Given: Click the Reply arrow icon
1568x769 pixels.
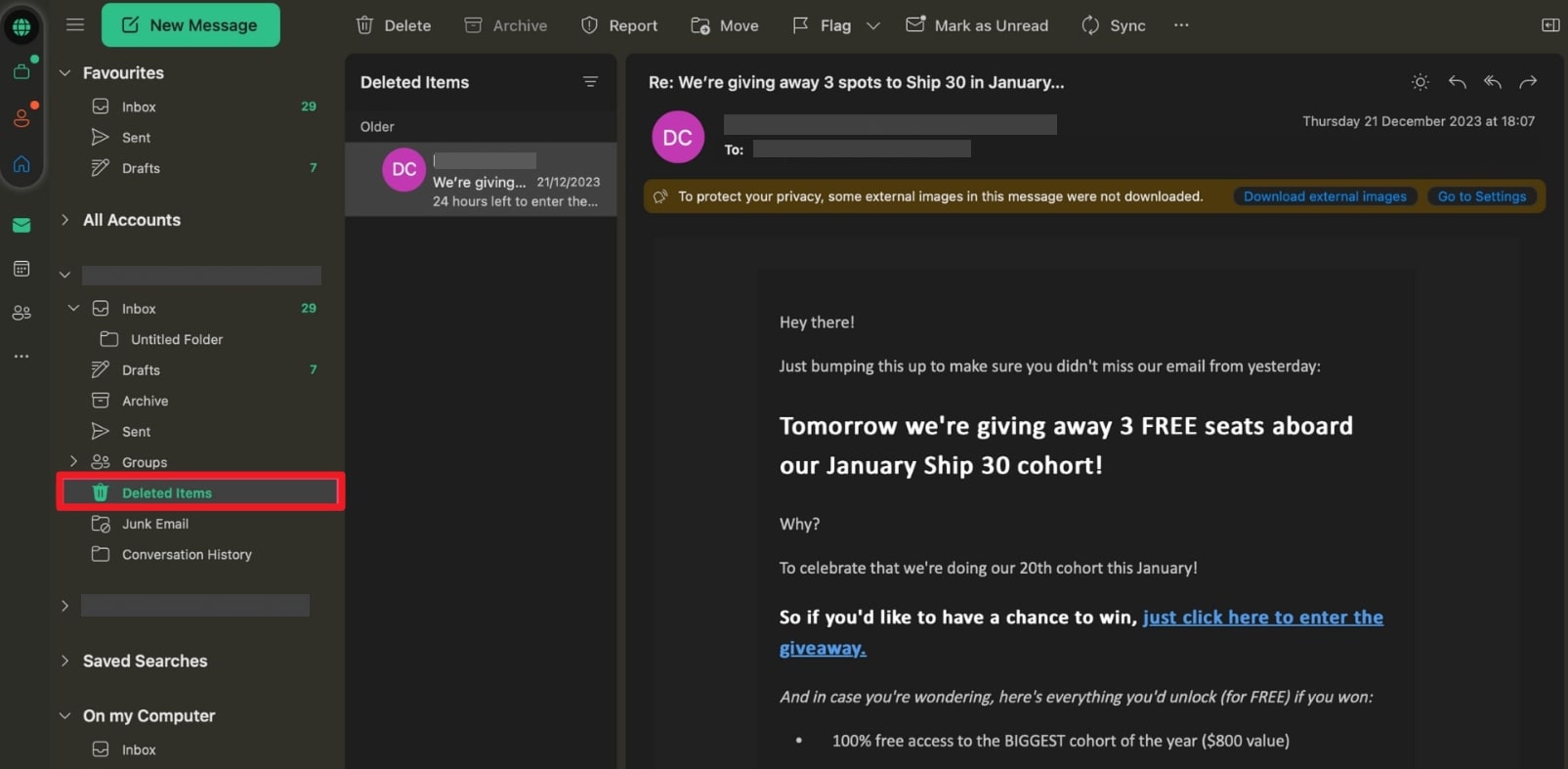Looking at the screenshot, I should point(1457,82).
